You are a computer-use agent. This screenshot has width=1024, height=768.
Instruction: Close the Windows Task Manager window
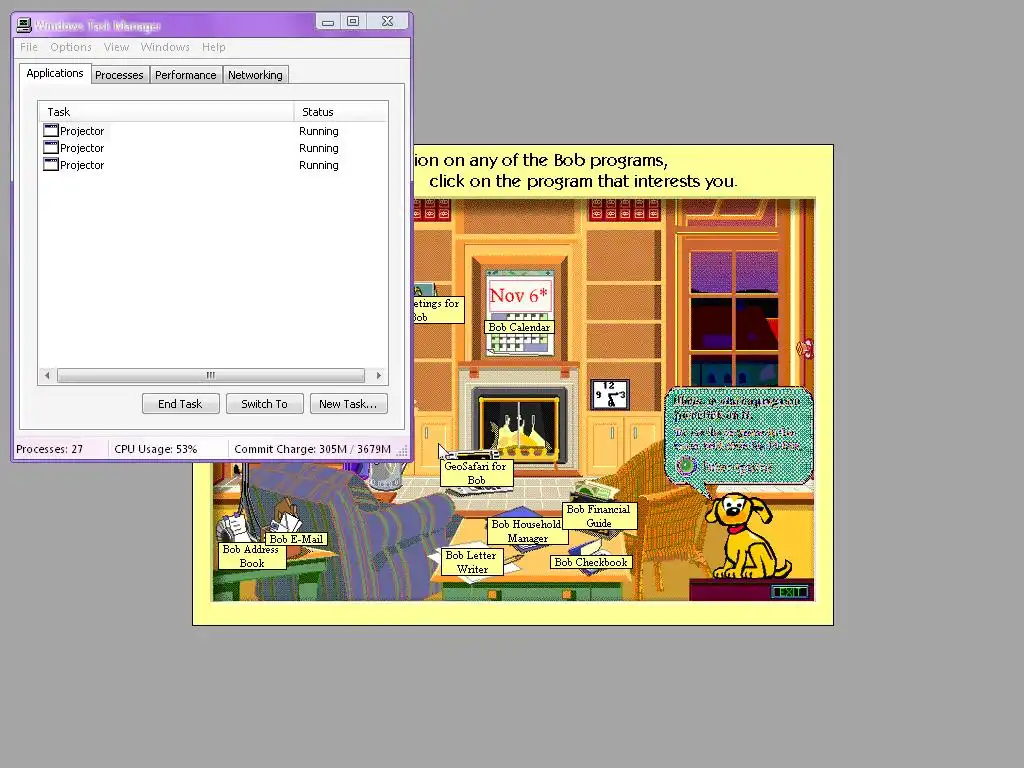point(387,22)
